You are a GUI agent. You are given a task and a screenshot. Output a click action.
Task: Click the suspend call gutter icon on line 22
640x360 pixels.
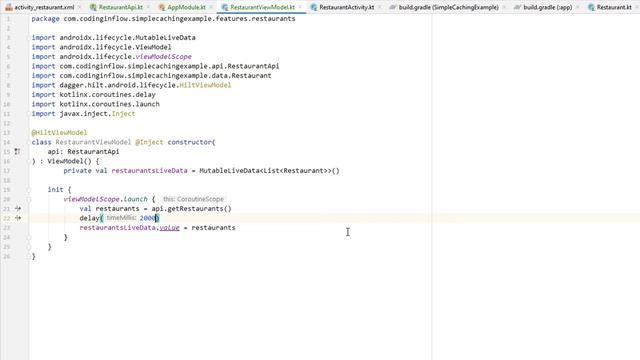click(18, 218)
